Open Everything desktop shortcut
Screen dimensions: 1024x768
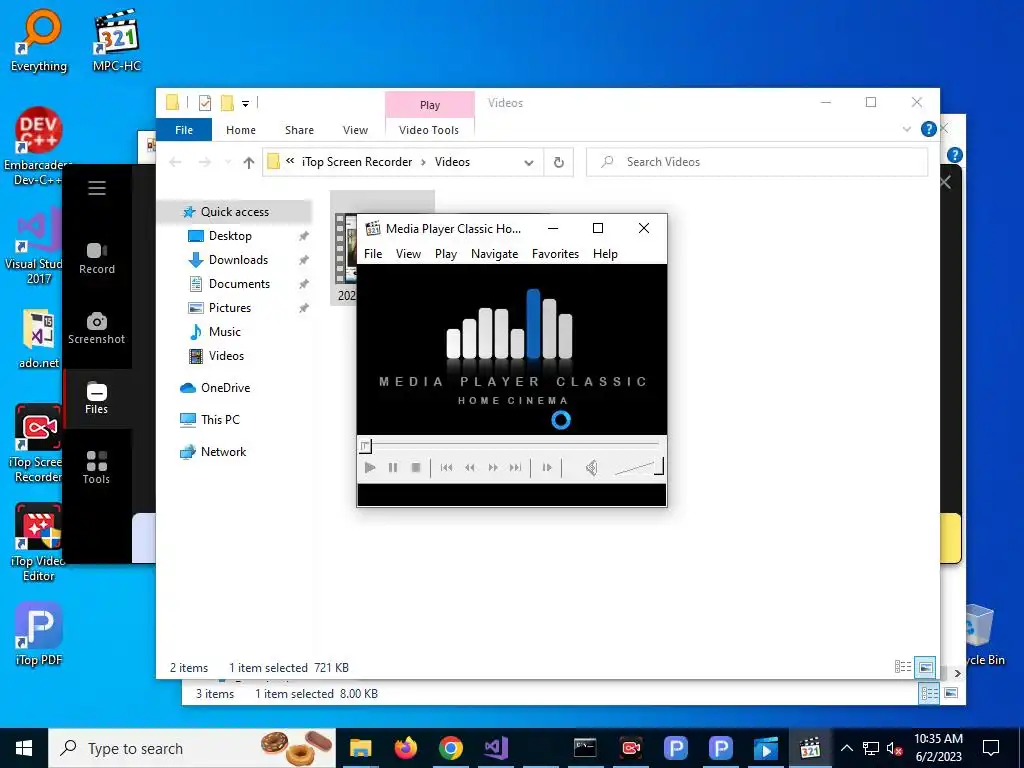[39, 40]
